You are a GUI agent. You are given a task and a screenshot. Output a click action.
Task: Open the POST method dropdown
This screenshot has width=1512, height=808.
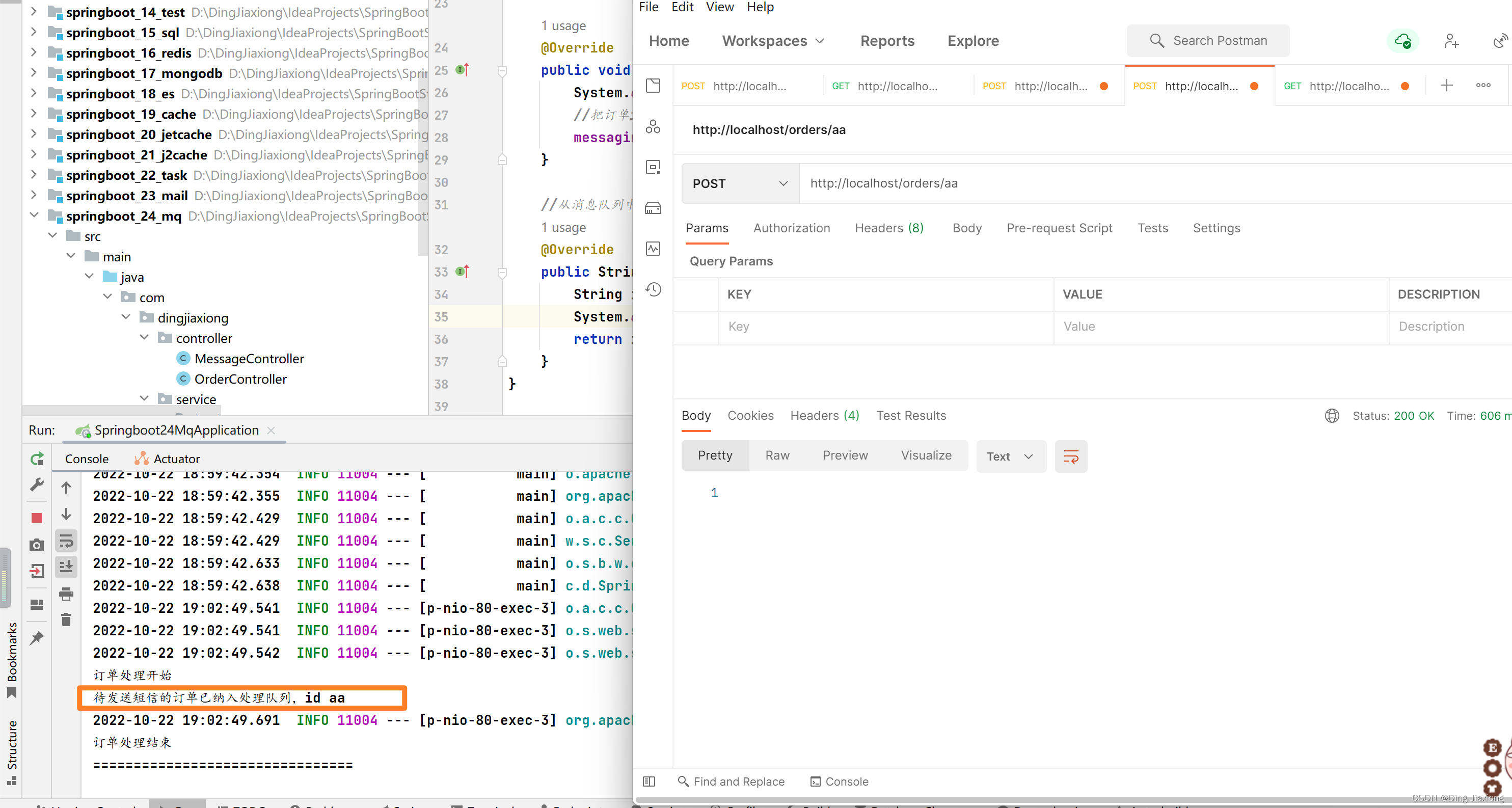tap(740, 184)
